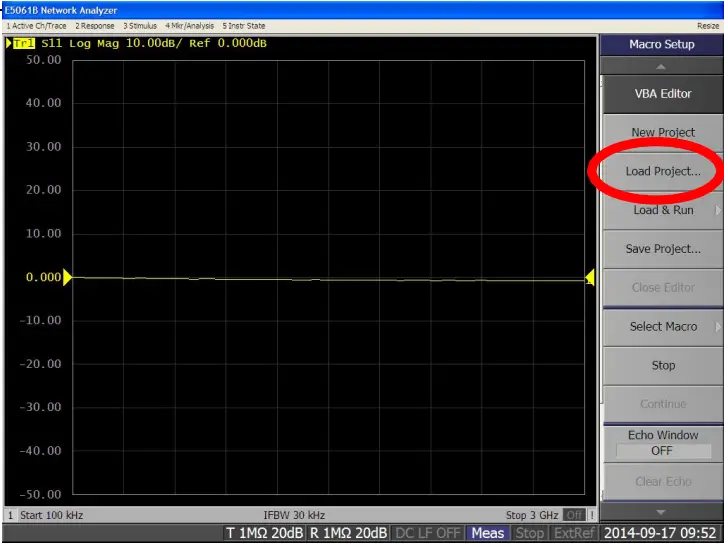Click the Resize button
The image size is (724, 547).
click(x=707, y=26)
